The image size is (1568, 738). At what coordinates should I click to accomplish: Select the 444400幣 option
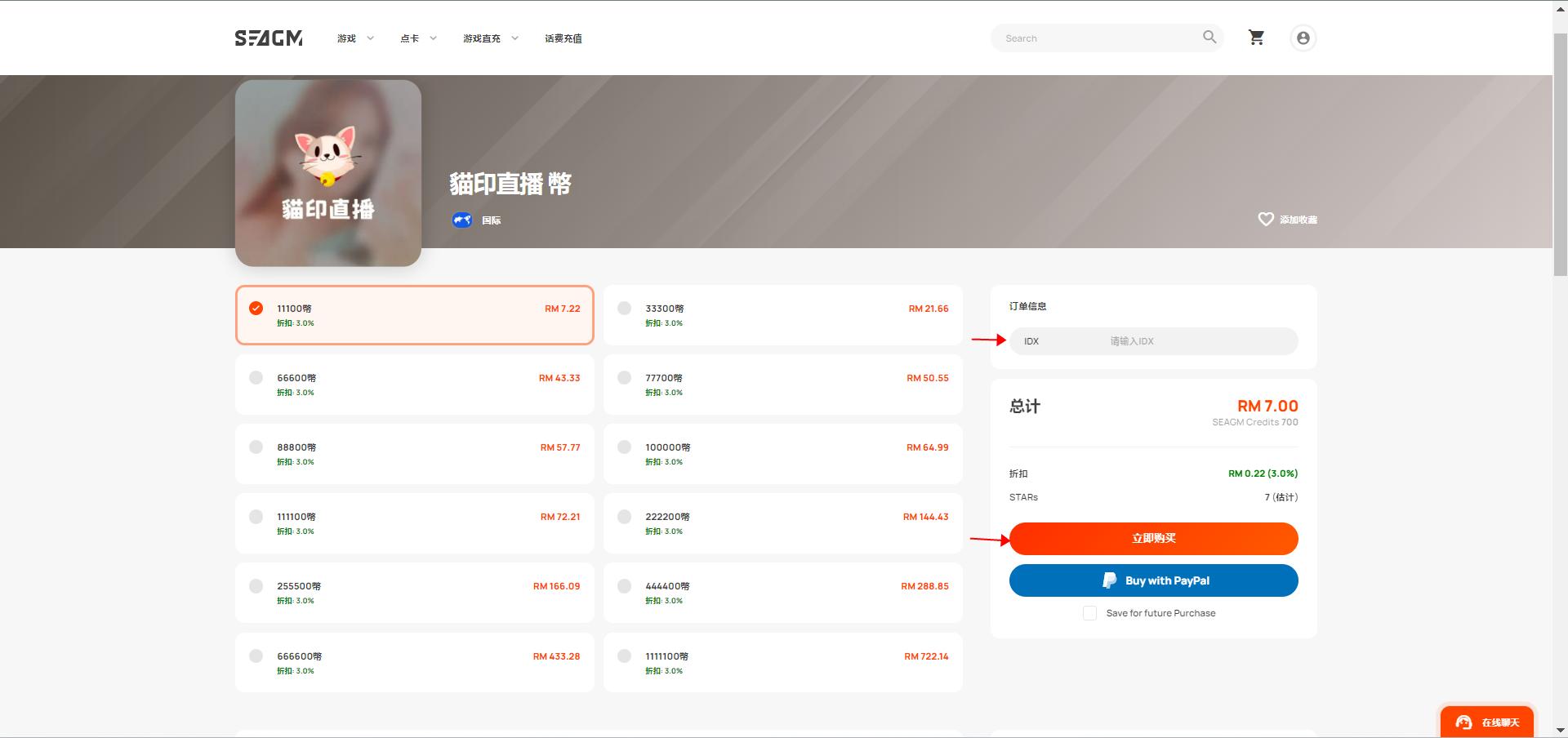(x=783, y=593)
